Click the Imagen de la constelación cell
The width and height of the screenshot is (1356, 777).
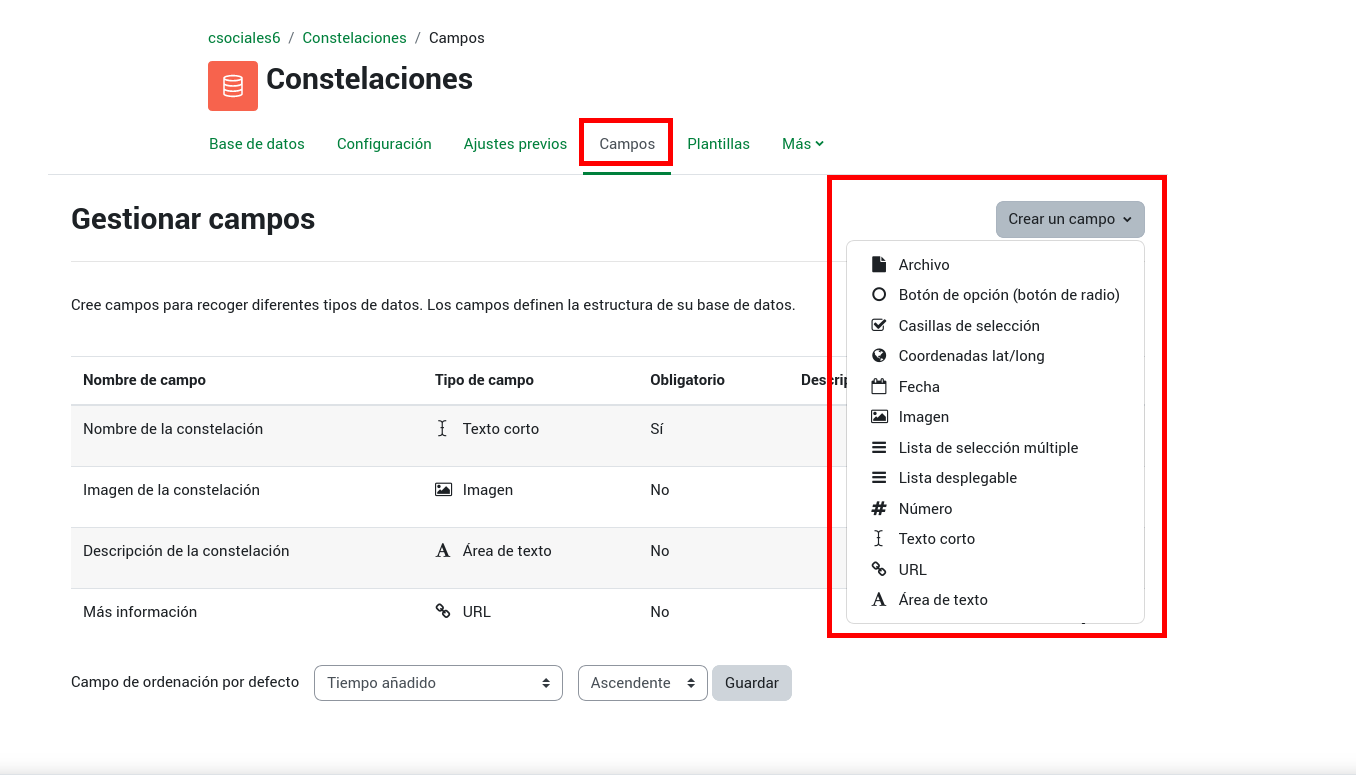click(x=171, y=490)
